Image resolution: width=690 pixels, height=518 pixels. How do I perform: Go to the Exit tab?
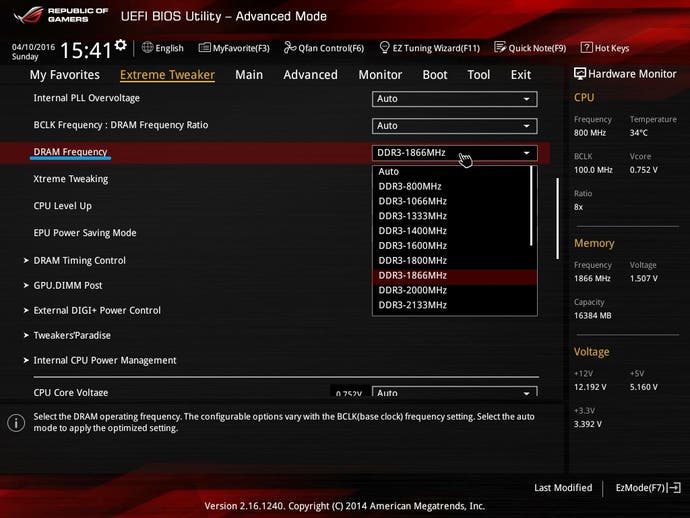click(521, 75)
